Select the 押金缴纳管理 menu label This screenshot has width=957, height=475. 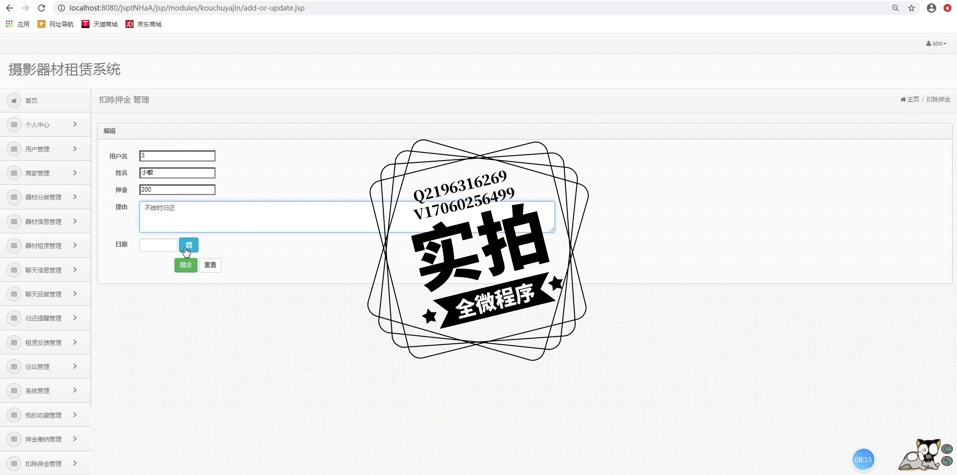43,440
